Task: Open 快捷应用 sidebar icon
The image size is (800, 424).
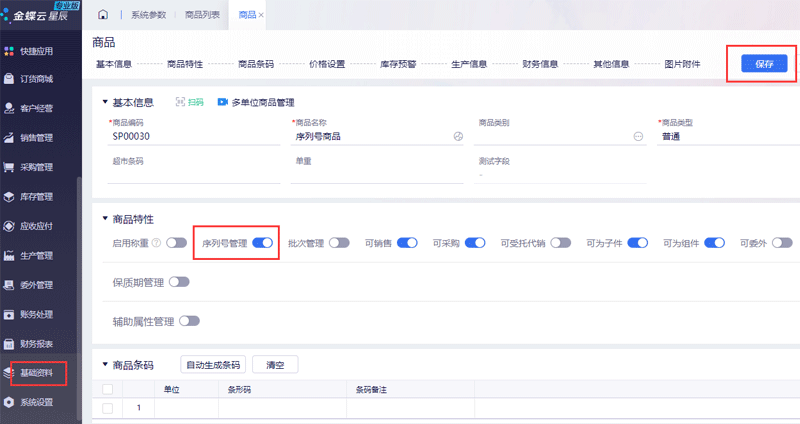Action: pyautogui.click(x=9, y=51)
